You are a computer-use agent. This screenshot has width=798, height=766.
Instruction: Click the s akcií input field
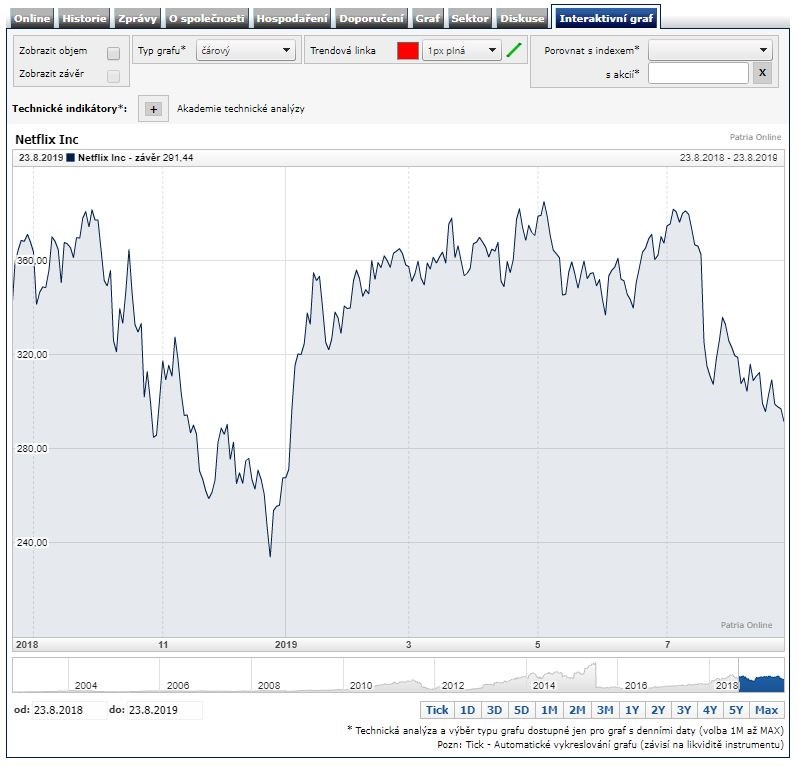[697, 73]
